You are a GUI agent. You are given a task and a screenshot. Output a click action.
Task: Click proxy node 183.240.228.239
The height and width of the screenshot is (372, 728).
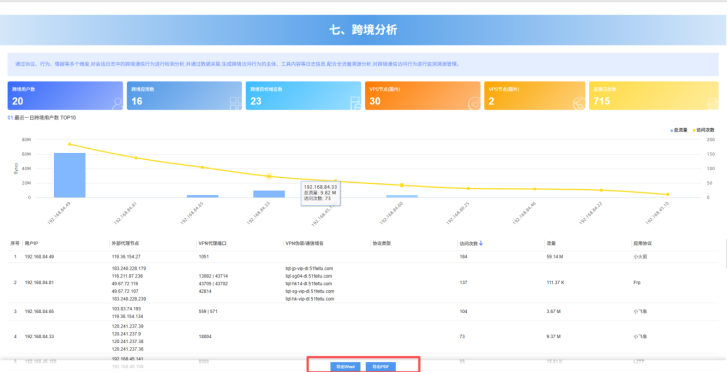129,299
